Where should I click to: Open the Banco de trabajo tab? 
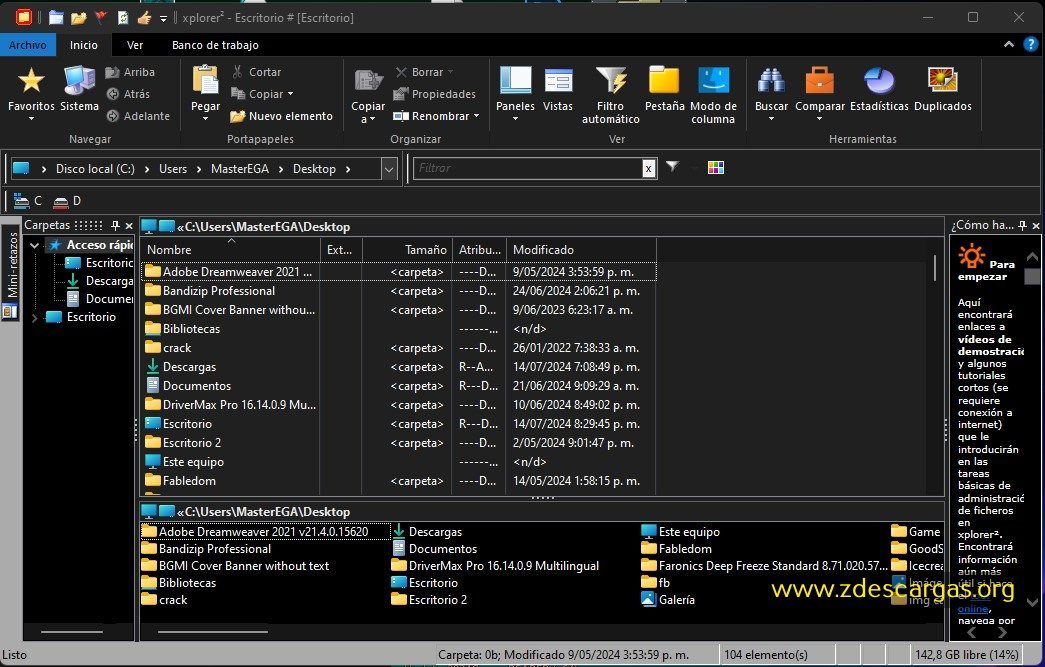point(215,45)
